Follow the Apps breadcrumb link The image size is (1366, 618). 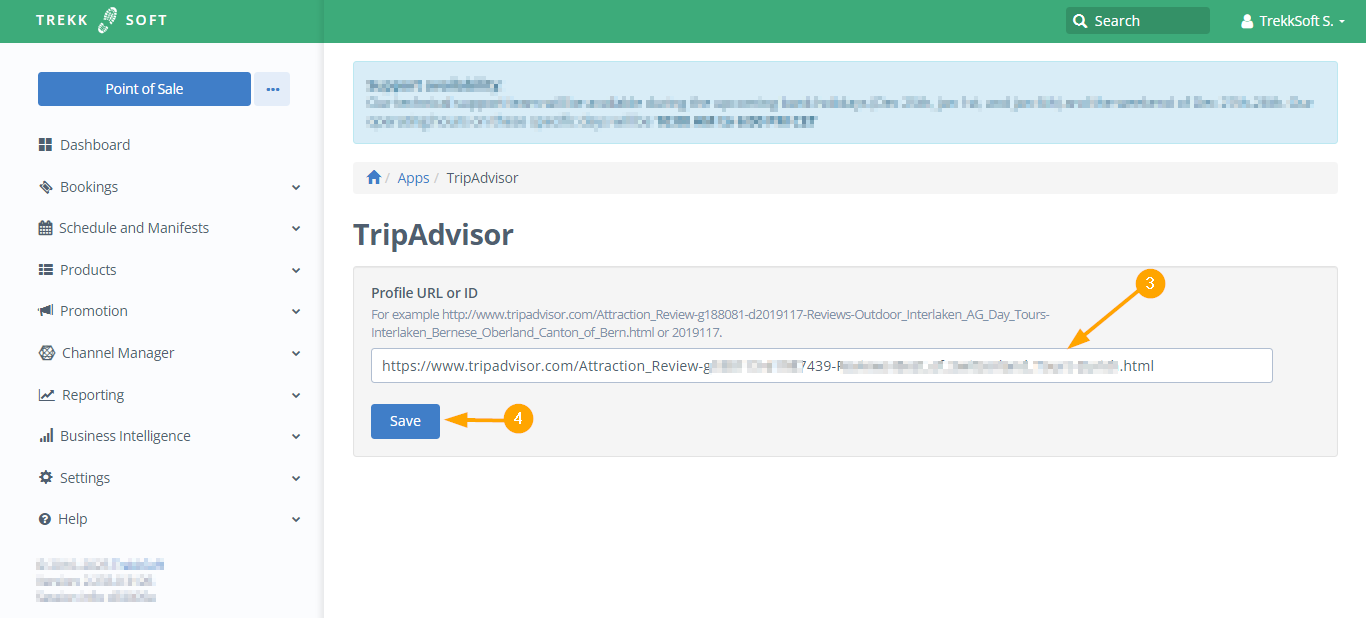pos(413,178)
